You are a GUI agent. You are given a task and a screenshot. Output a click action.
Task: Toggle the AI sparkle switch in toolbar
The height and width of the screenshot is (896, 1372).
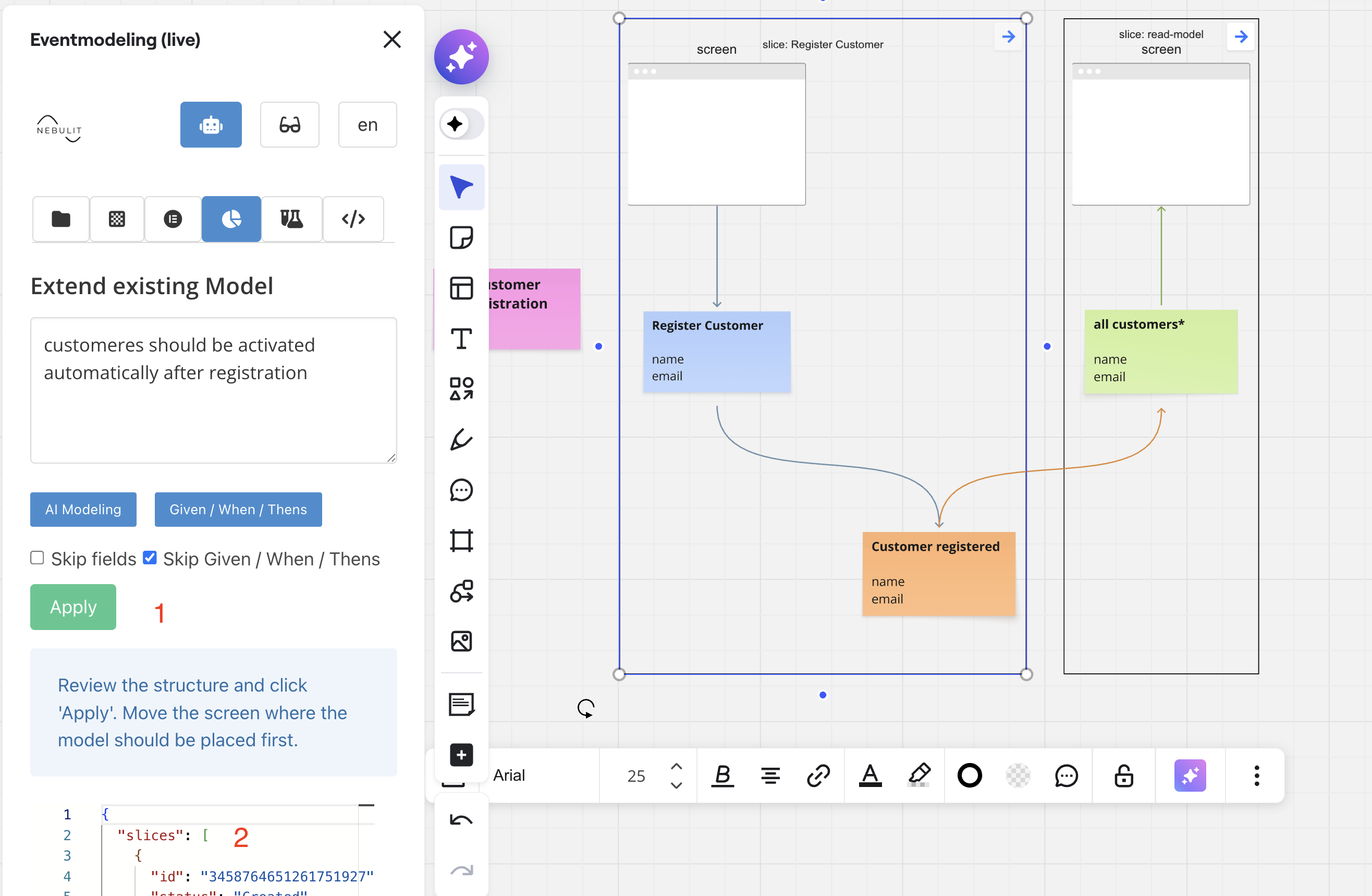point(461,124)
